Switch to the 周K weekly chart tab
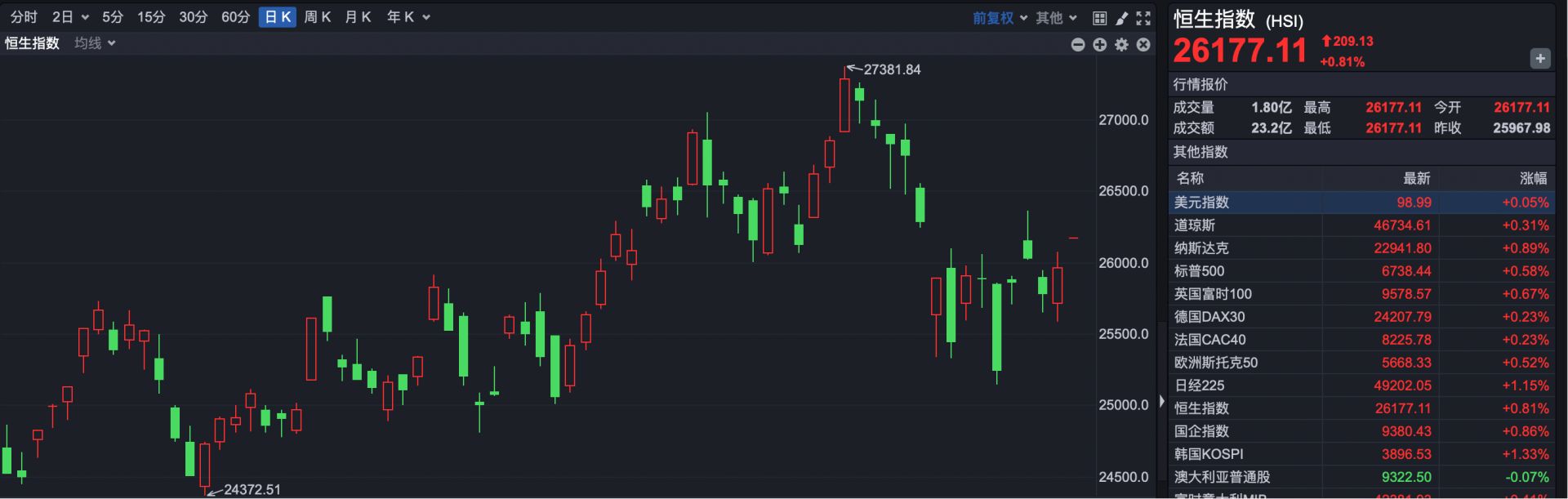Viewport: 1568px width, 499px height. 317,17
